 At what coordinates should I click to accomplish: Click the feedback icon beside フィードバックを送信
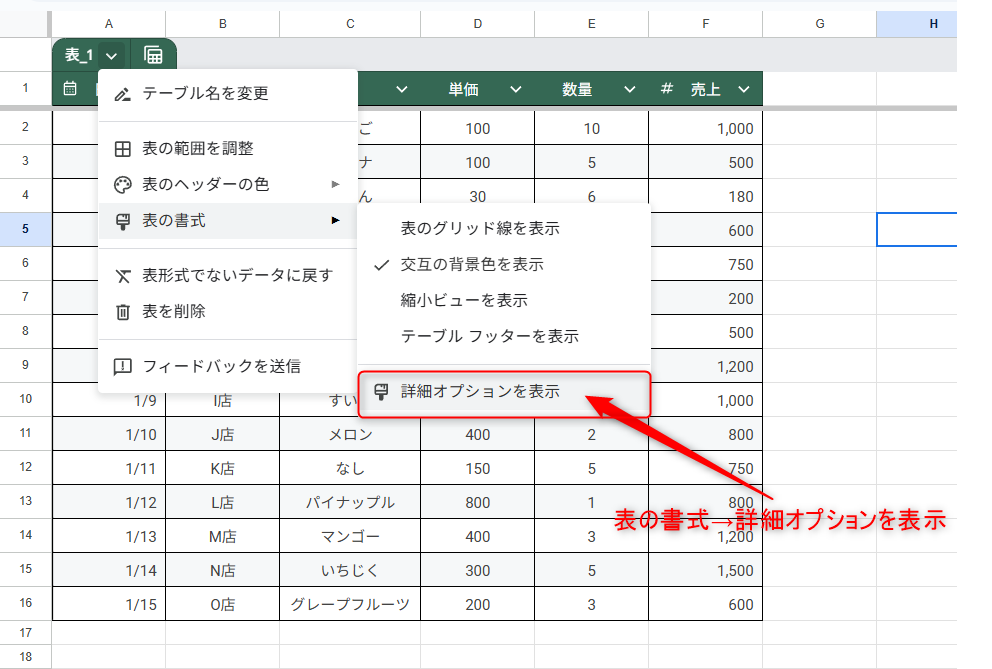click(123, 367)
